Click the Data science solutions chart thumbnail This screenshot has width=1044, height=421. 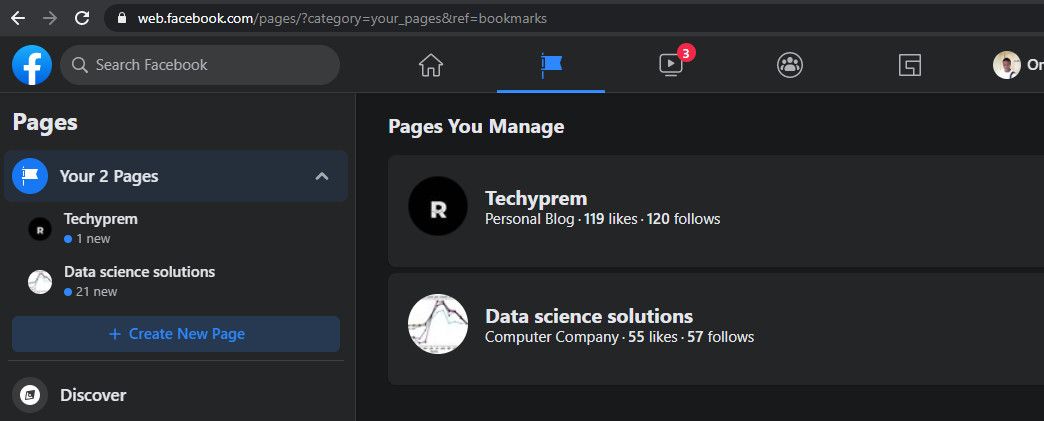pyautogui.click(x=438, y=324)
